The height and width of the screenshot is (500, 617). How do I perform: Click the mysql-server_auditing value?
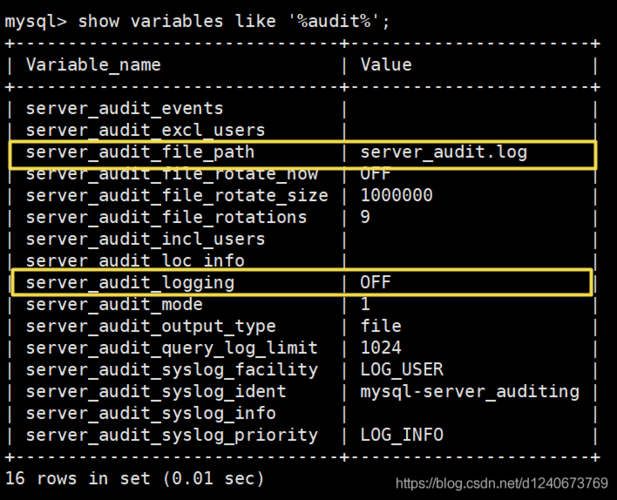470,392
